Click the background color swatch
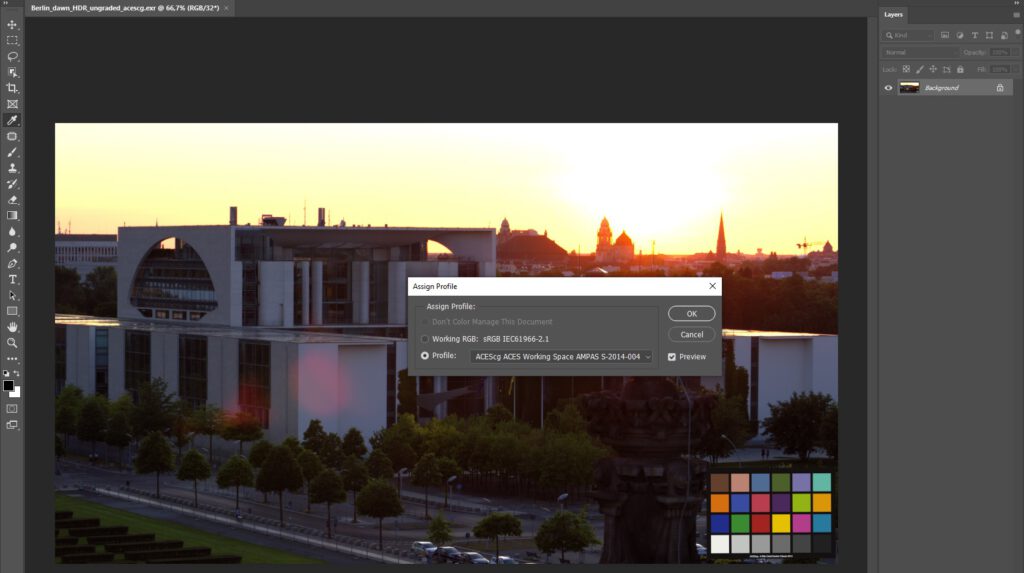The height and width of the screenshot is (573, 1024). (16, 393)
